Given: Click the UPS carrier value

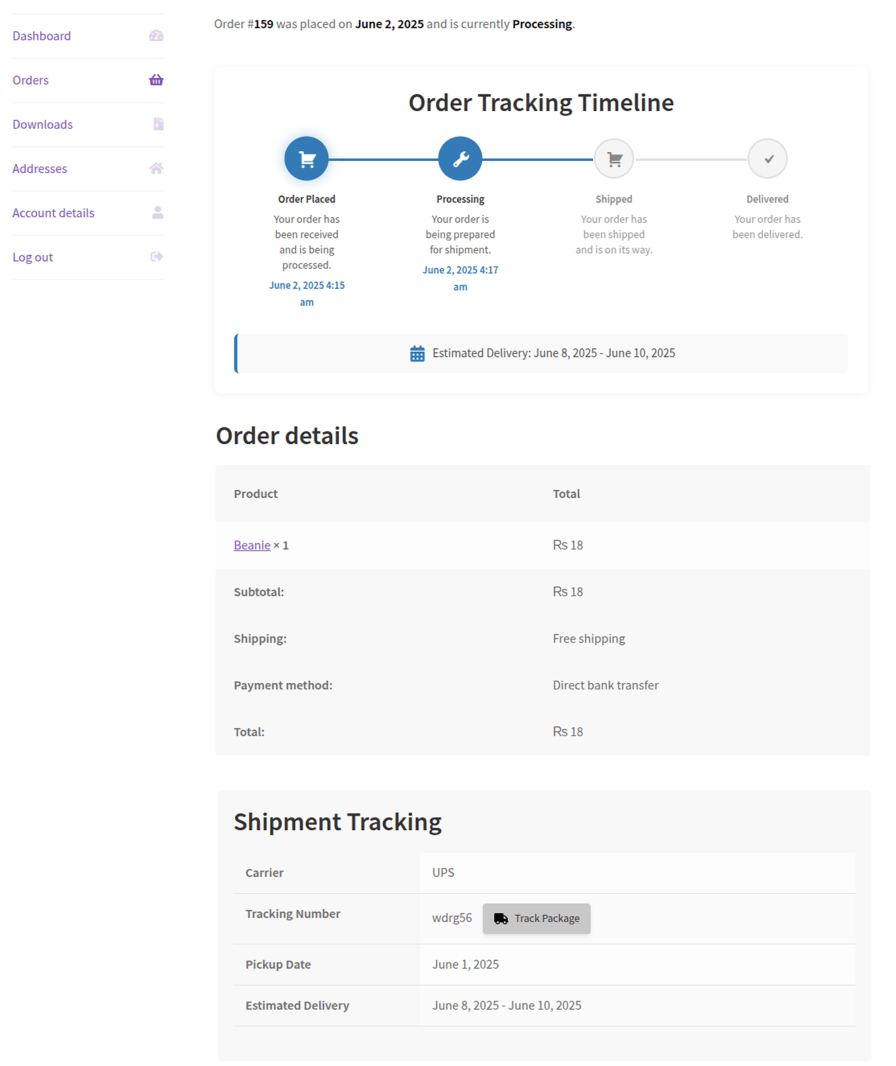Looking at the screenshot, I should pos(443,872).
